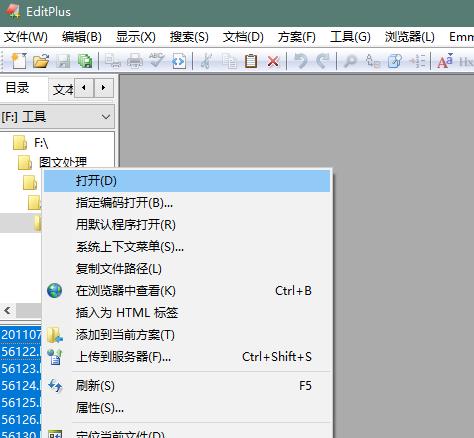
Task: Select the file starting with 56123
Action: coord(21,369)
